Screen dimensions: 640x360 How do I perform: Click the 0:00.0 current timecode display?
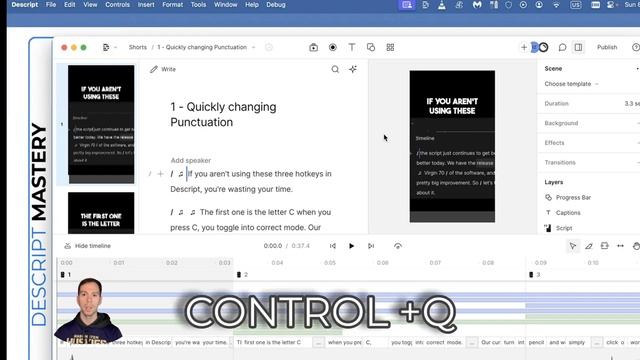(273, 246)
